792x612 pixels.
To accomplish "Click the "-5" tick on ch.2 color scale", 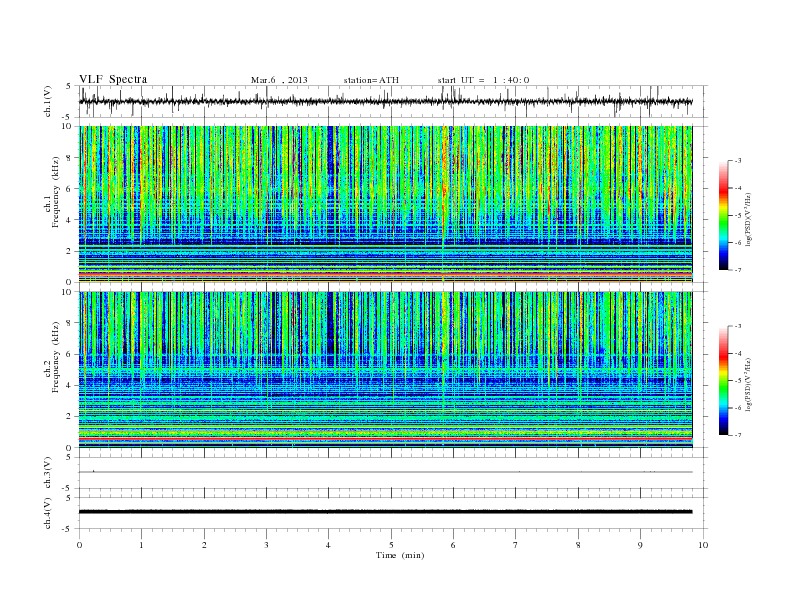I will [x=738, y=381].
